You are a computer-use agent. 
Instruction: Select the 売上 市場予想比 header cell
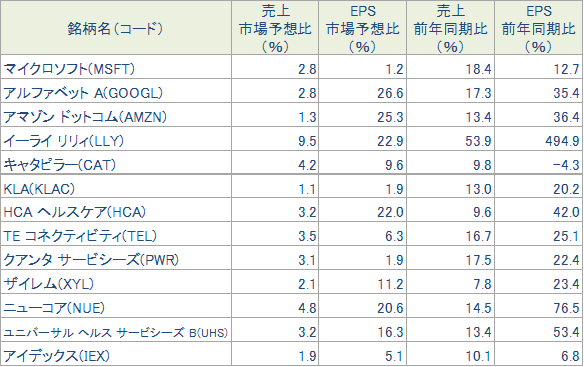click(x=275, y=28)
